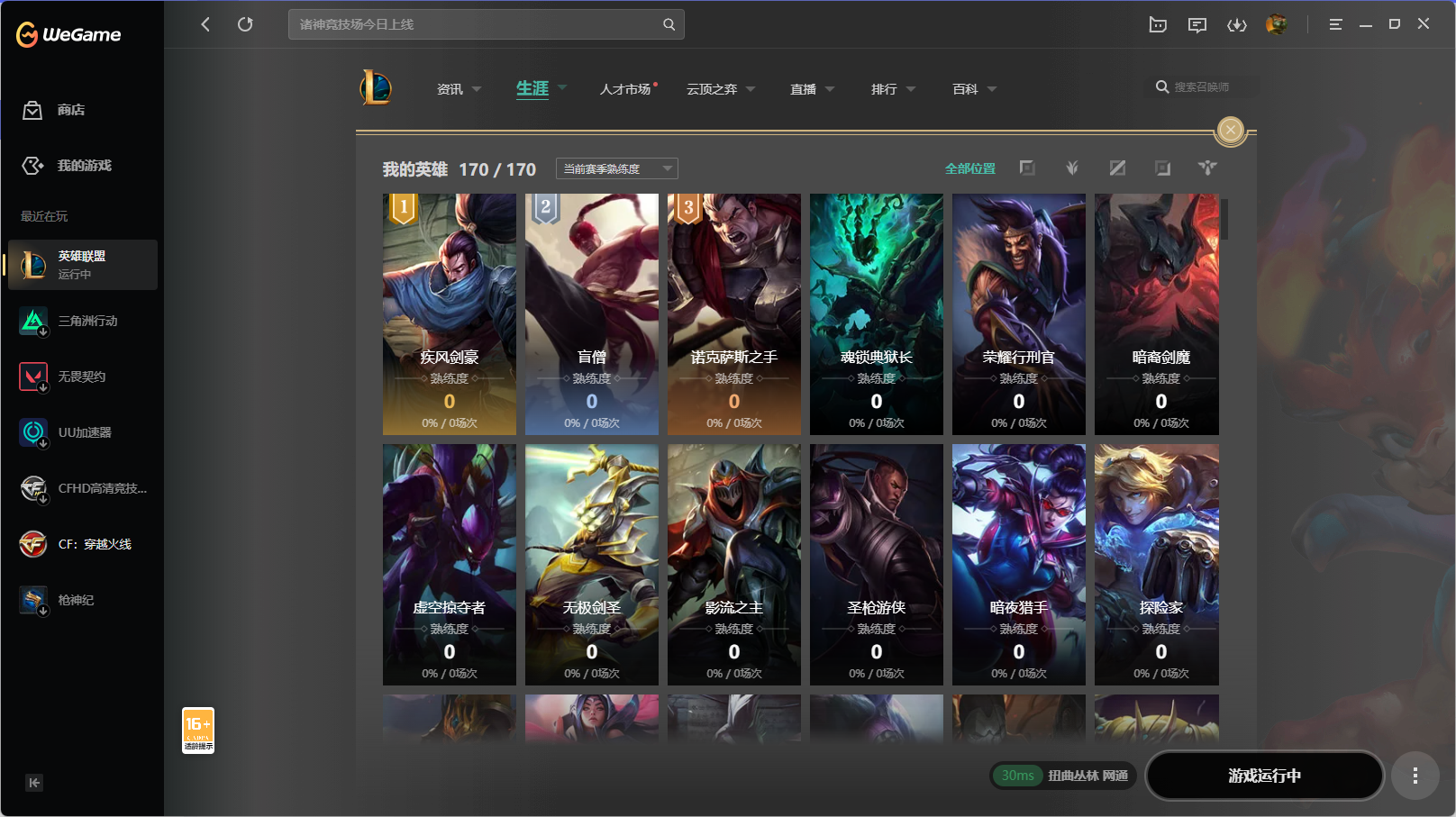Filter heroes by top lane icon
The image size is (1456, 817).
click(x=1027, y=168)
